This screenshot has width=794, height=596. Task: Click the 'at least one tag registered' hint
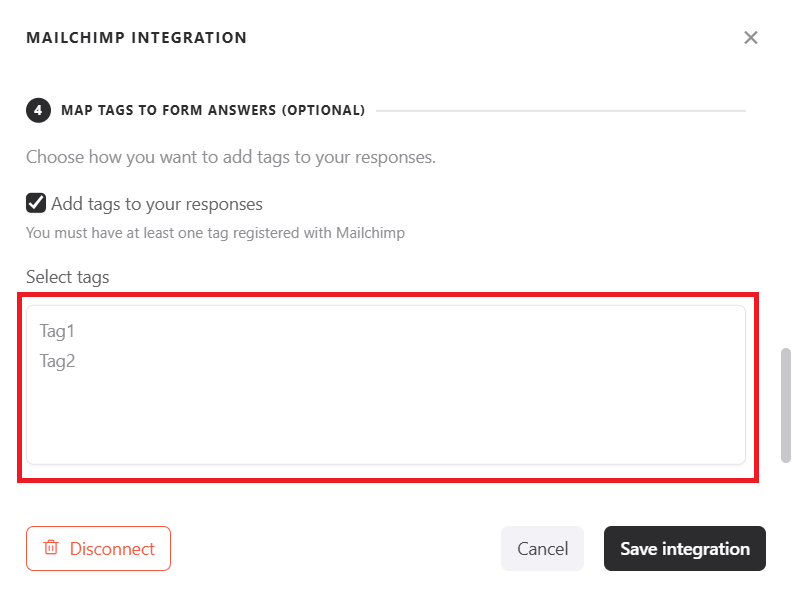coord(215,233)
